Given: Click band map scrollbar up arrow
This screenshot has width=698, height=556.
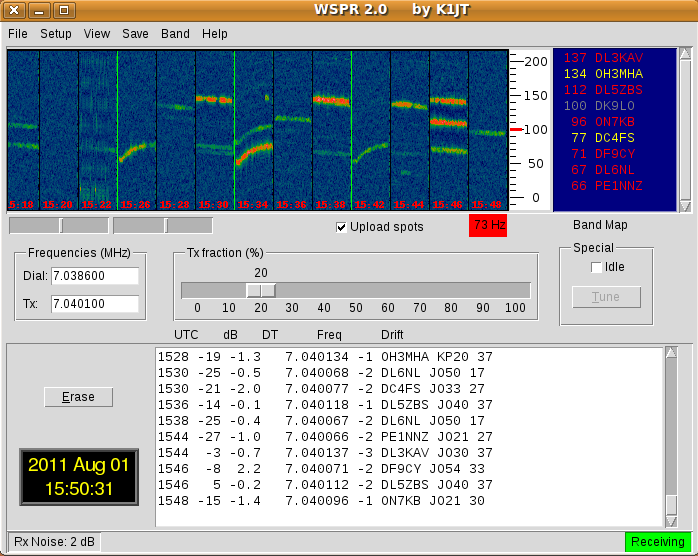Looking at the screenshot, I should coord(686,54).
